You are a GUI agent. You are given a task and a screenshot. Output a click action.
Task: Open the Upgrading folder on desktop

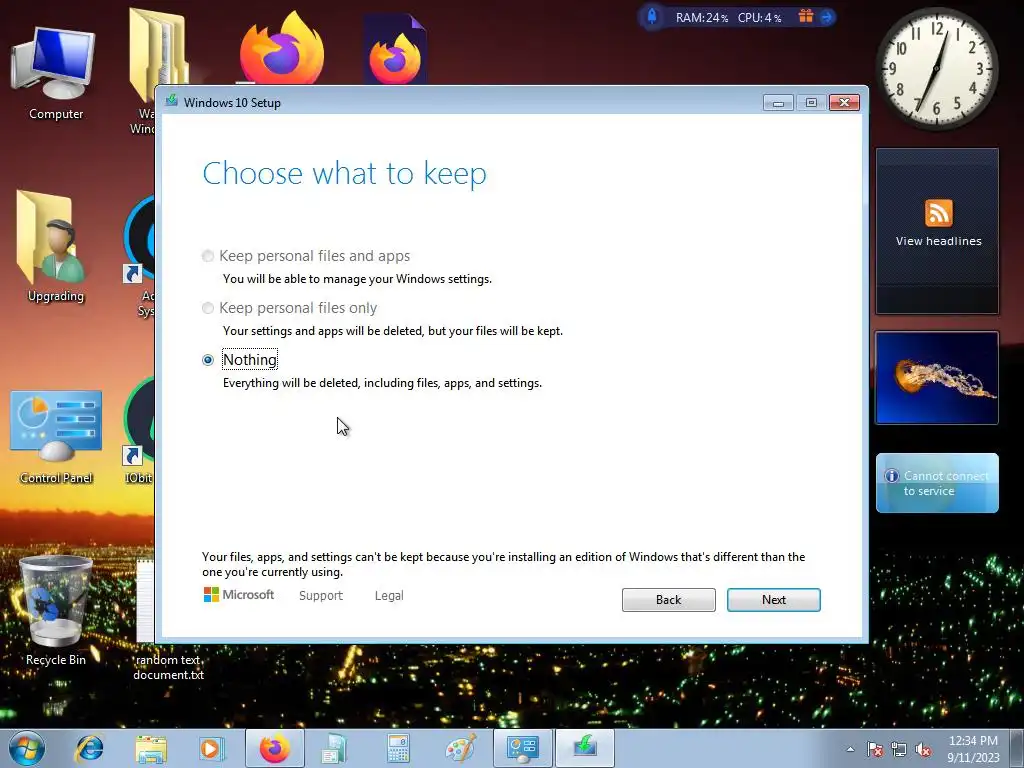pyautogui.click(x=56, y=247)
